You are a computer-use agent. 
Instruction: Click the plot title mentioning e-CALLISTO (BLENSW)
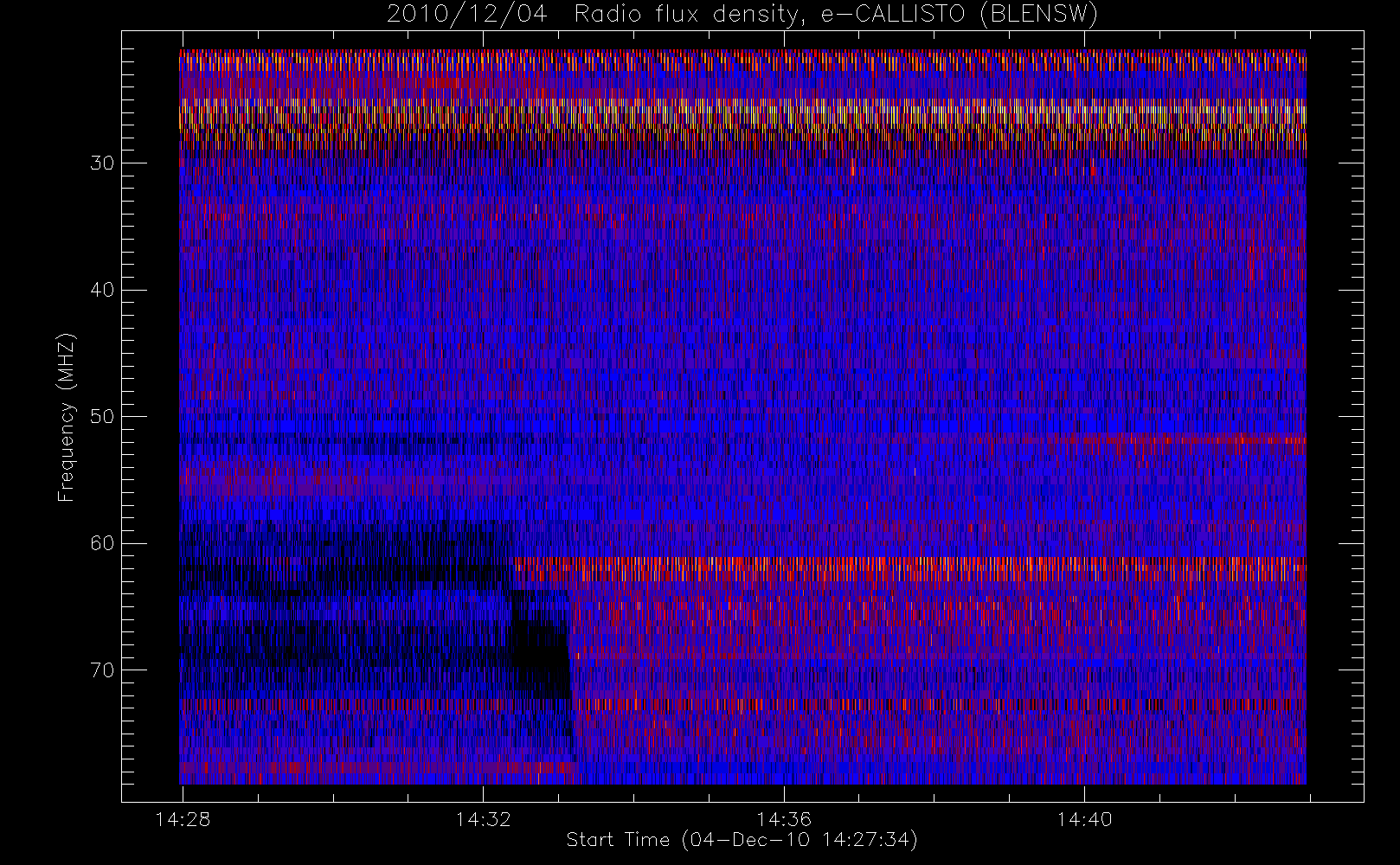pos(742,15)
